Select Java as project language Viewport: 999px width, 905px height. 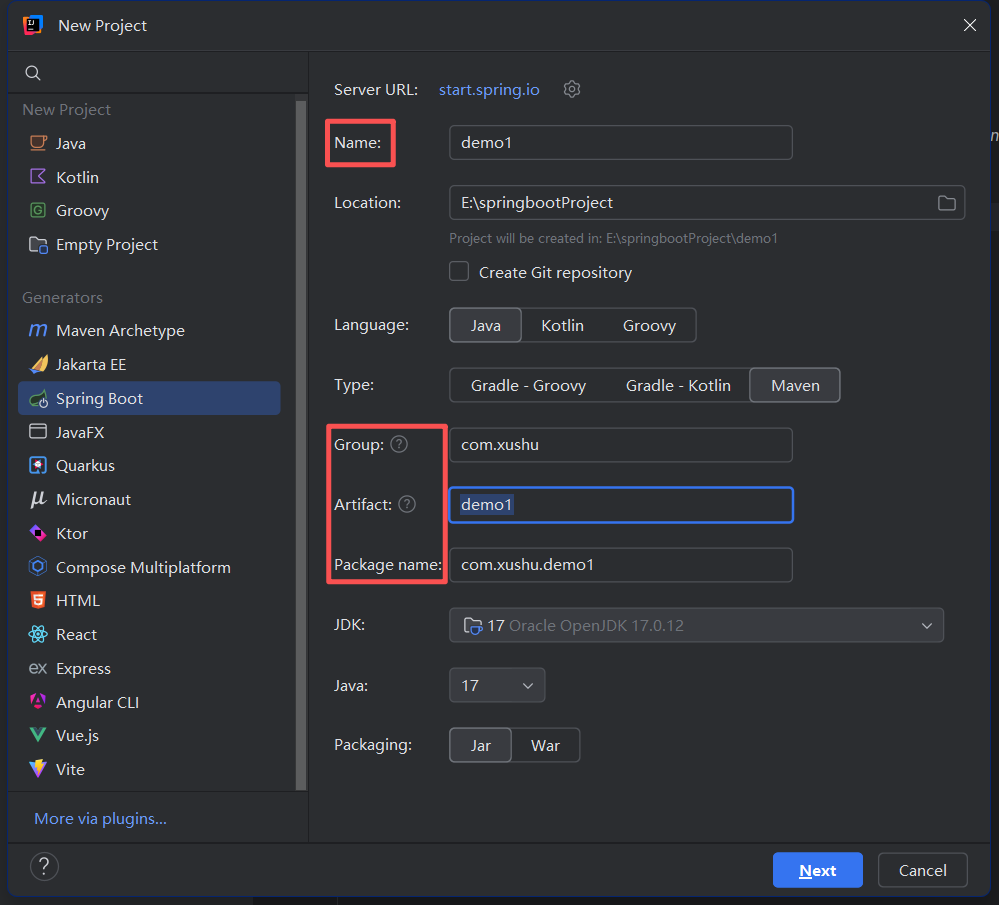(485, 325)
